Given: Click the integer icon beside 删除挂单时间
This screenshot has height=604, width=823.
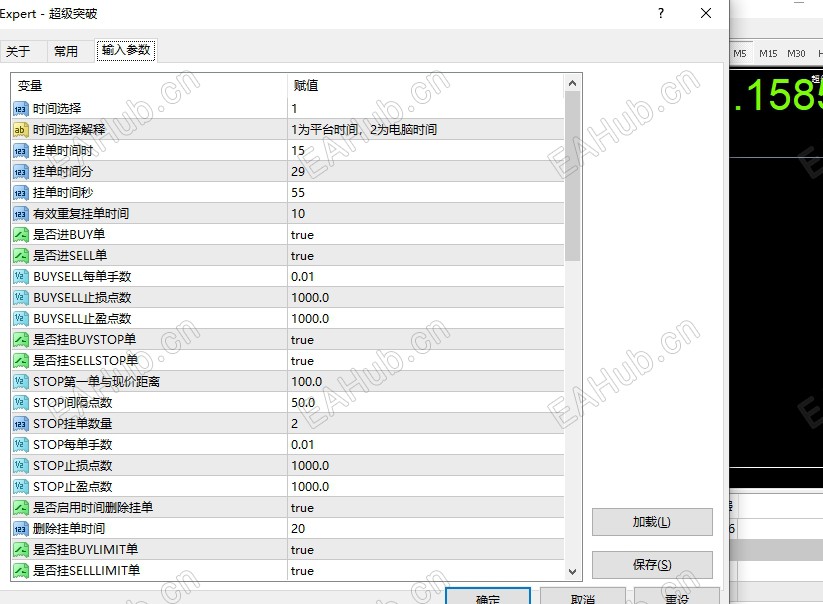Looking at the screenshot, I should tap(20, 528).
